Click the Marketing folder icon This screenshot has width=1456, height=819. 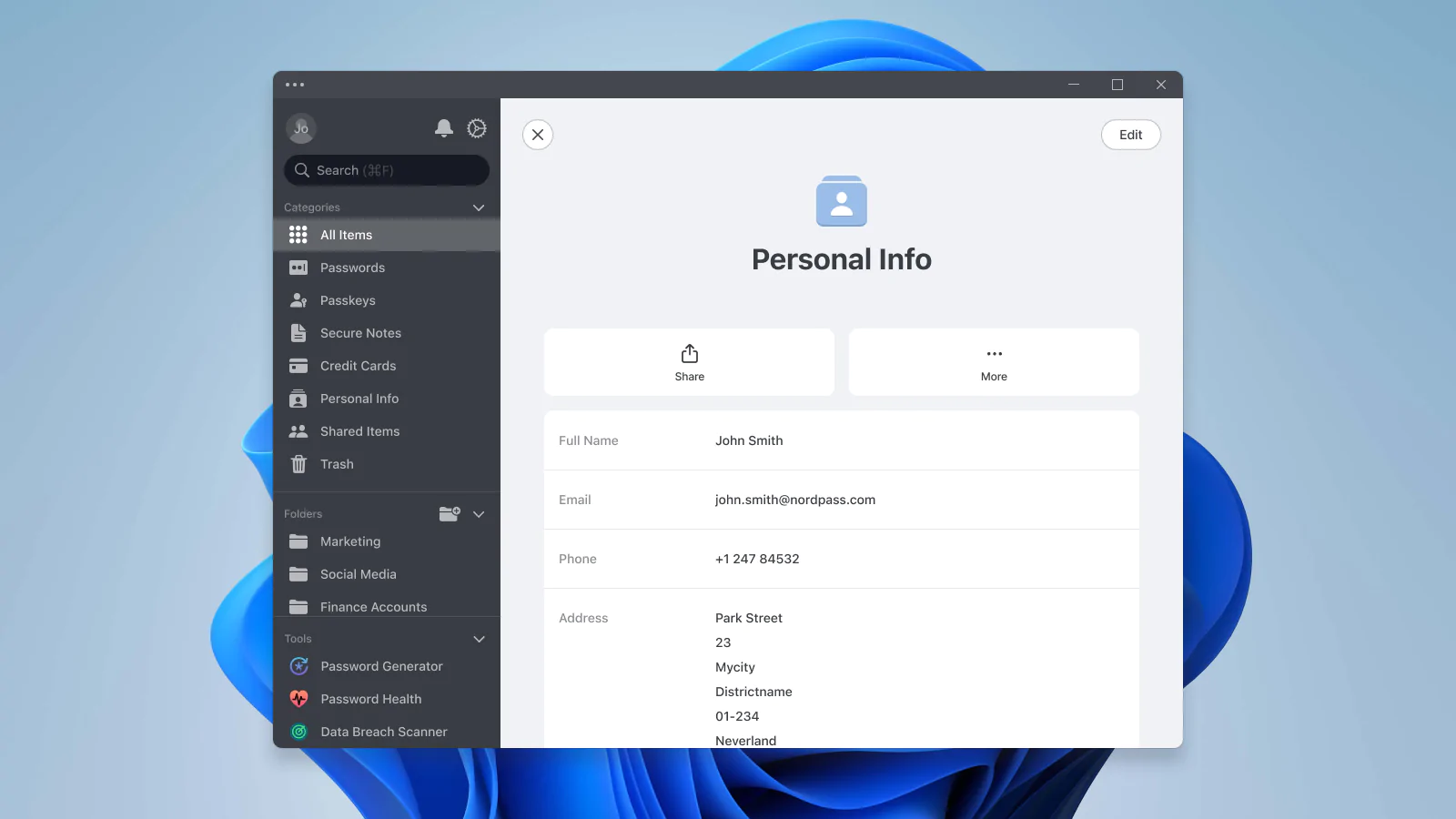(298, 541)
